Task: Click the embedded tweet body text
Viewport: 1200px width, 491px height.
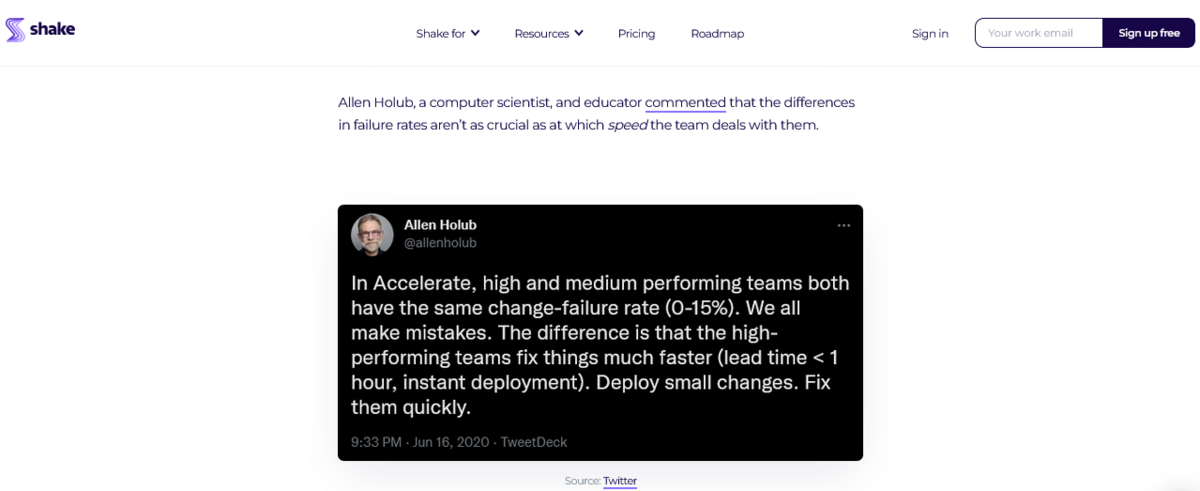Action: (600, 345)
